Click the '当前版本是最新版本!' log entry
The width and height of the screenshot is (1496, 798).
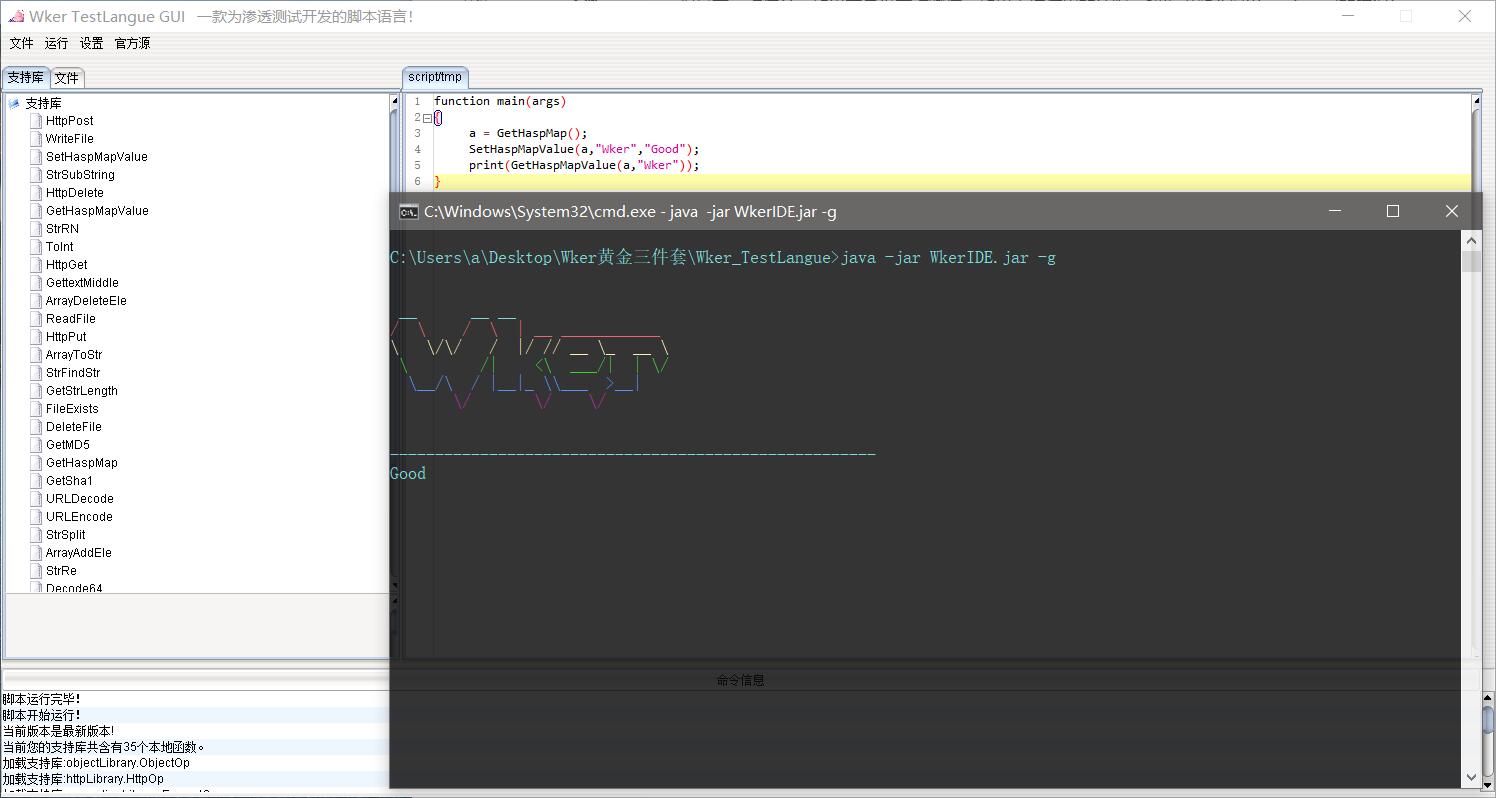coord(58,731)
